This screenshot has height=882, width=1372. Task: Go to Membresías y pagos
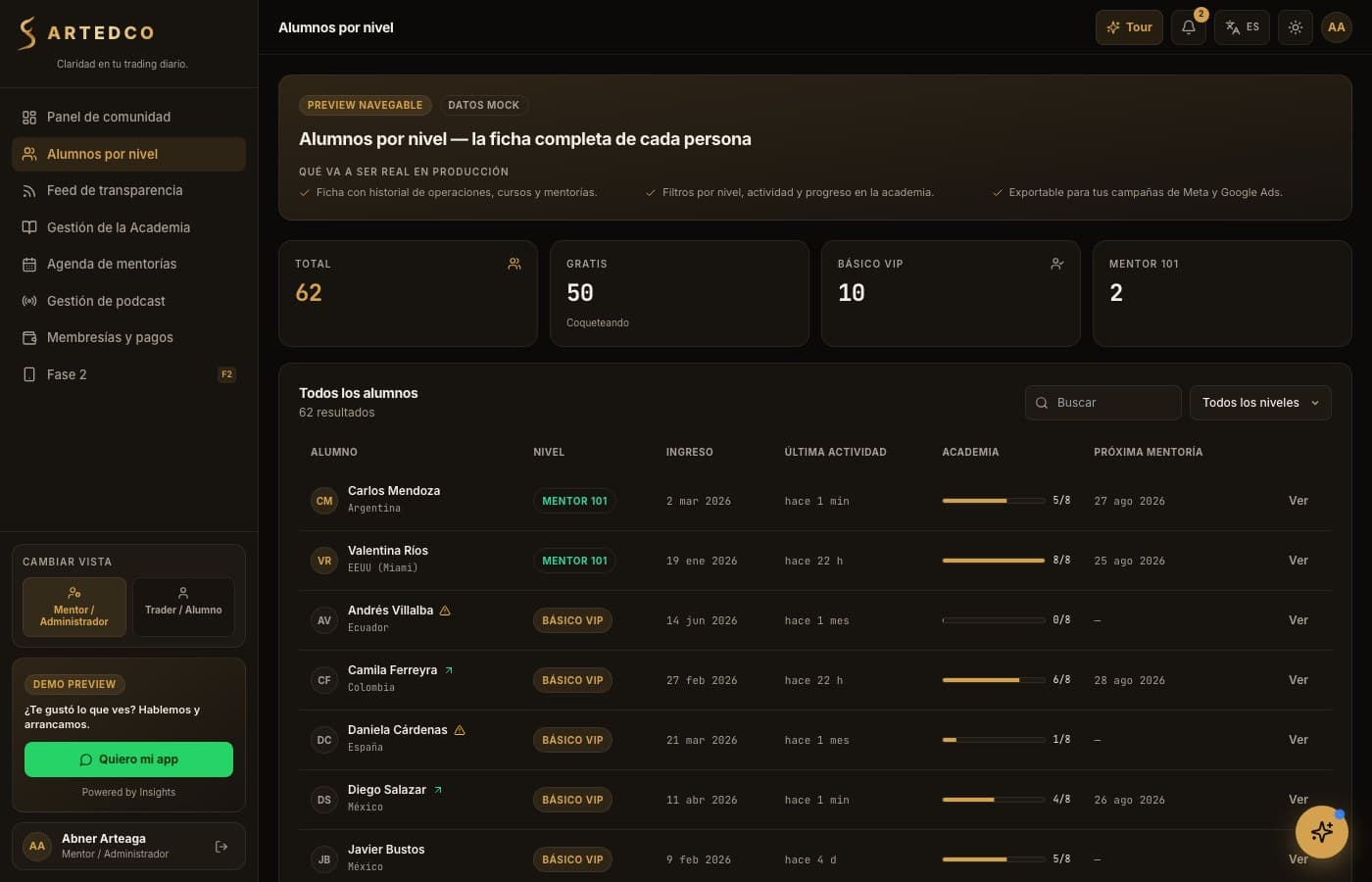(128, 338)
